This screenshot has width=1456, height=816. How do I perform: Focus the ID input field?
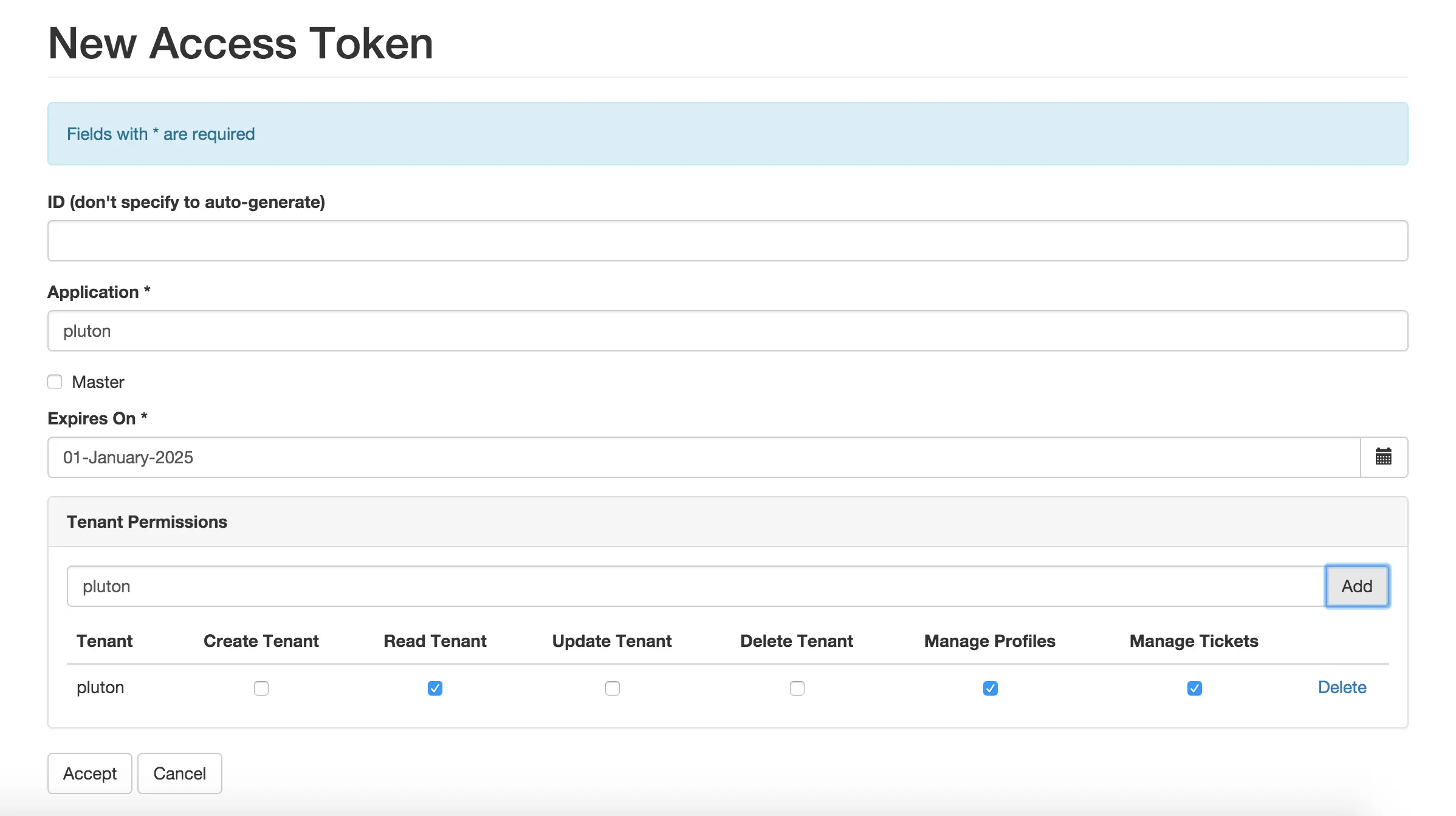click(x=728, y=241)
